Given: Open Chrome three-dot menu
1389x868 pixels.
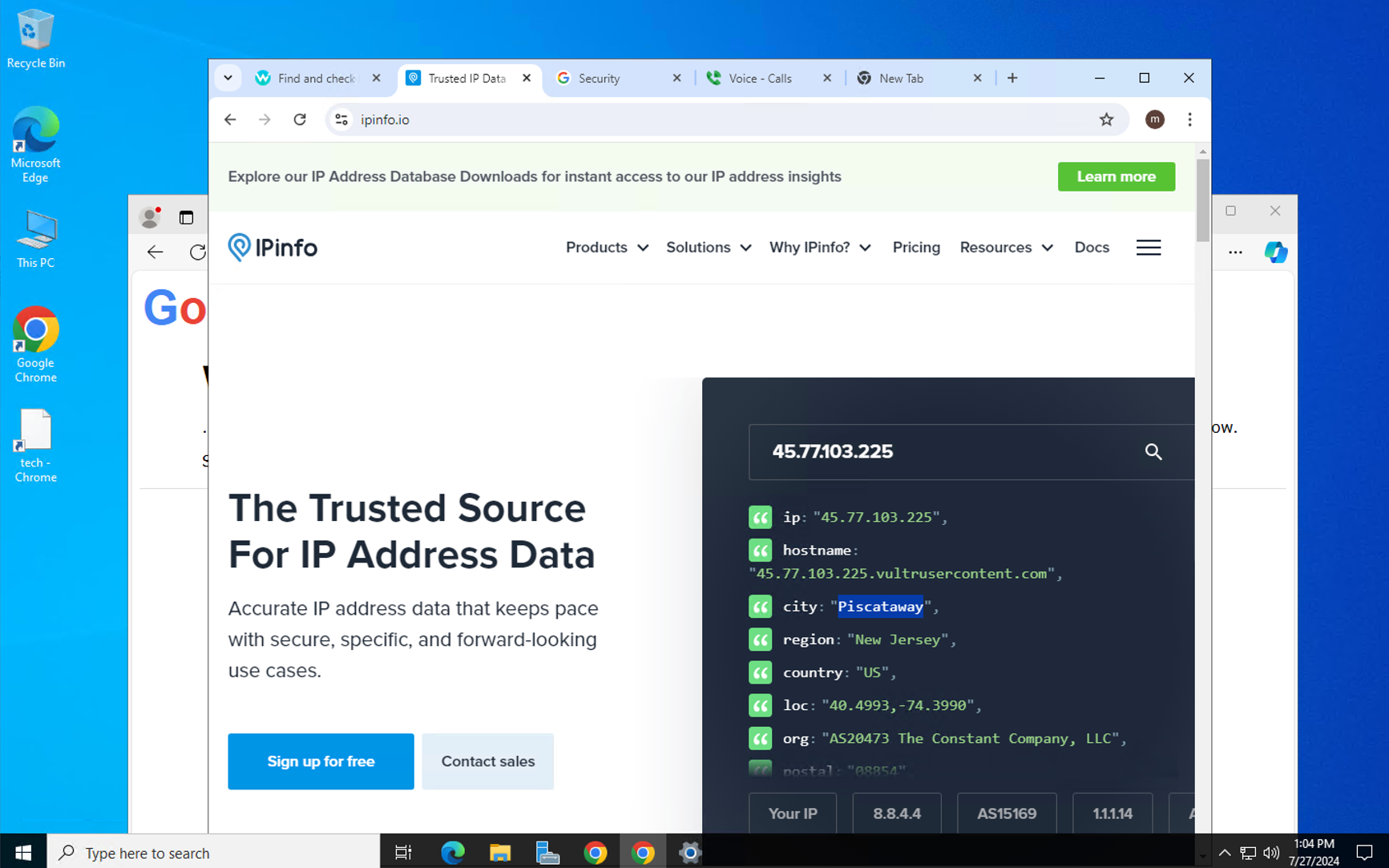Looking at the screenshot, I should coord(1189,119).
